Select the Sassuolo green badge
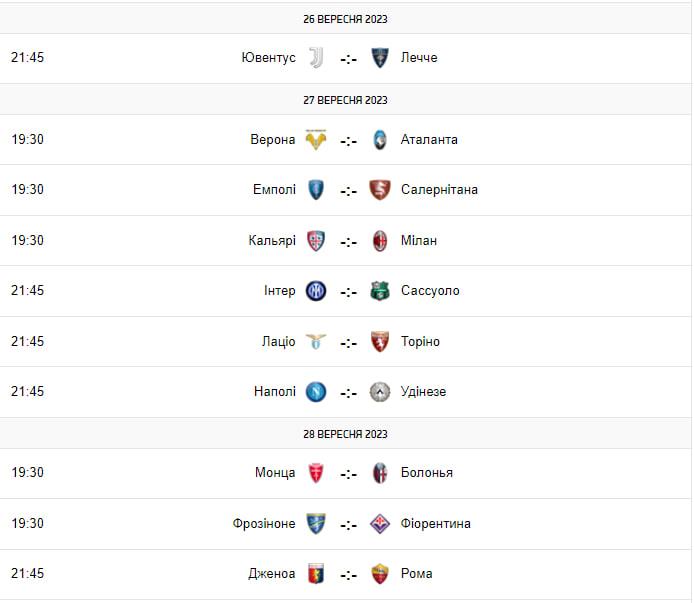This screenshot has height=603, width=694. 380,291
